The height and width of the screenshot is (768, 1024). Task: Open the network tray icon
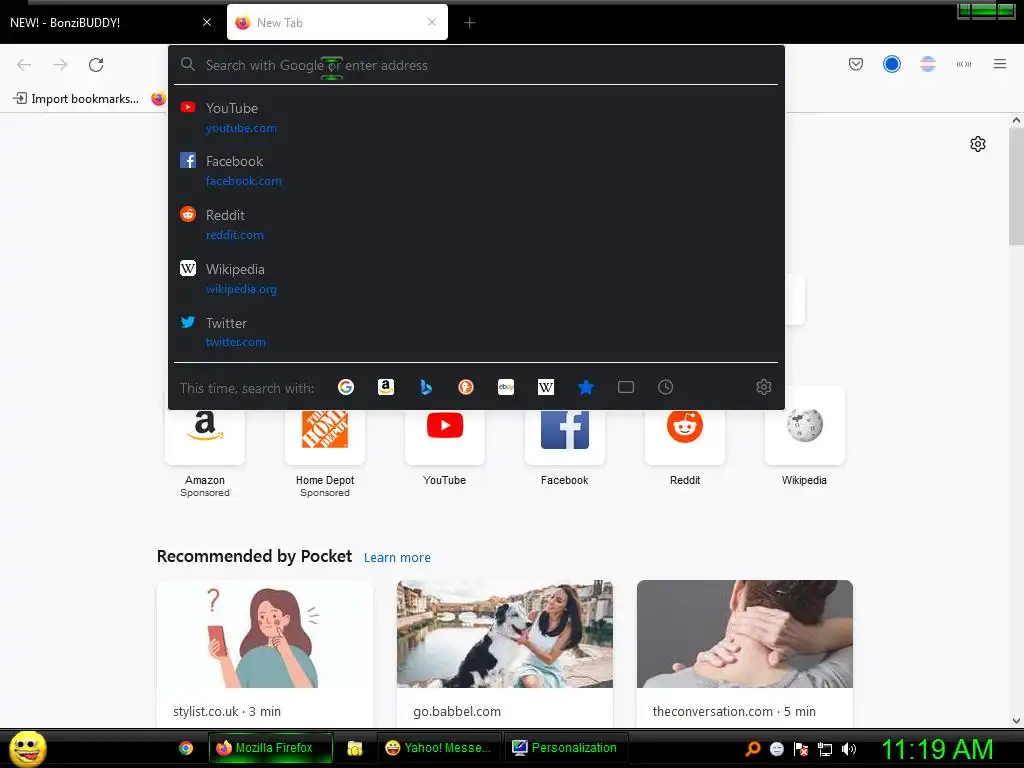(825, 749)
